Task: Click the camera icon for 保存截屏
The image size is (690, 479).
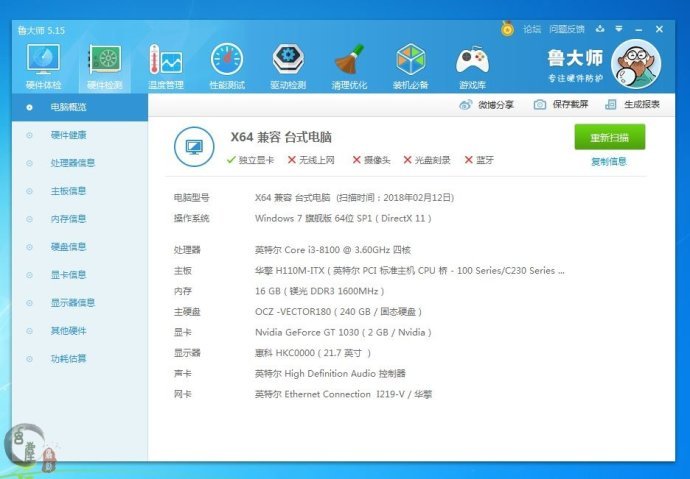Action: point(540,105)
